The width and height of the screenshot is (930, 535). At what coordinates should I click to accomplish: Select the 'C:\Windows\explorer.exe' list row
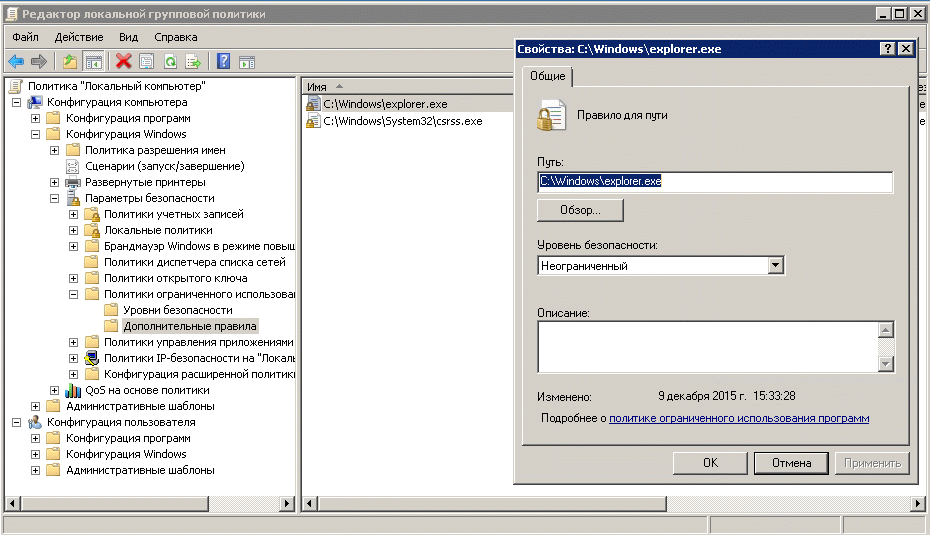385,104
